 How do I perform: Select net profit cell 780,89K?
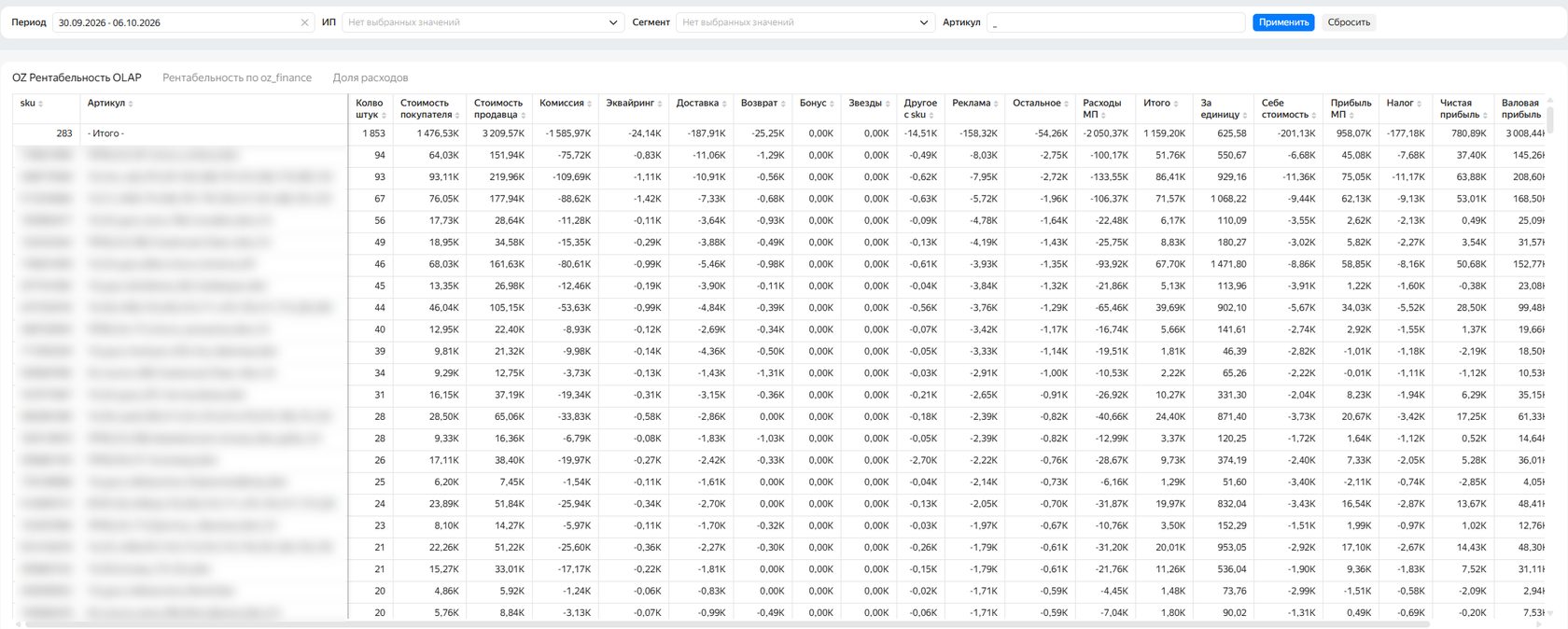[x=1468, y=133]
